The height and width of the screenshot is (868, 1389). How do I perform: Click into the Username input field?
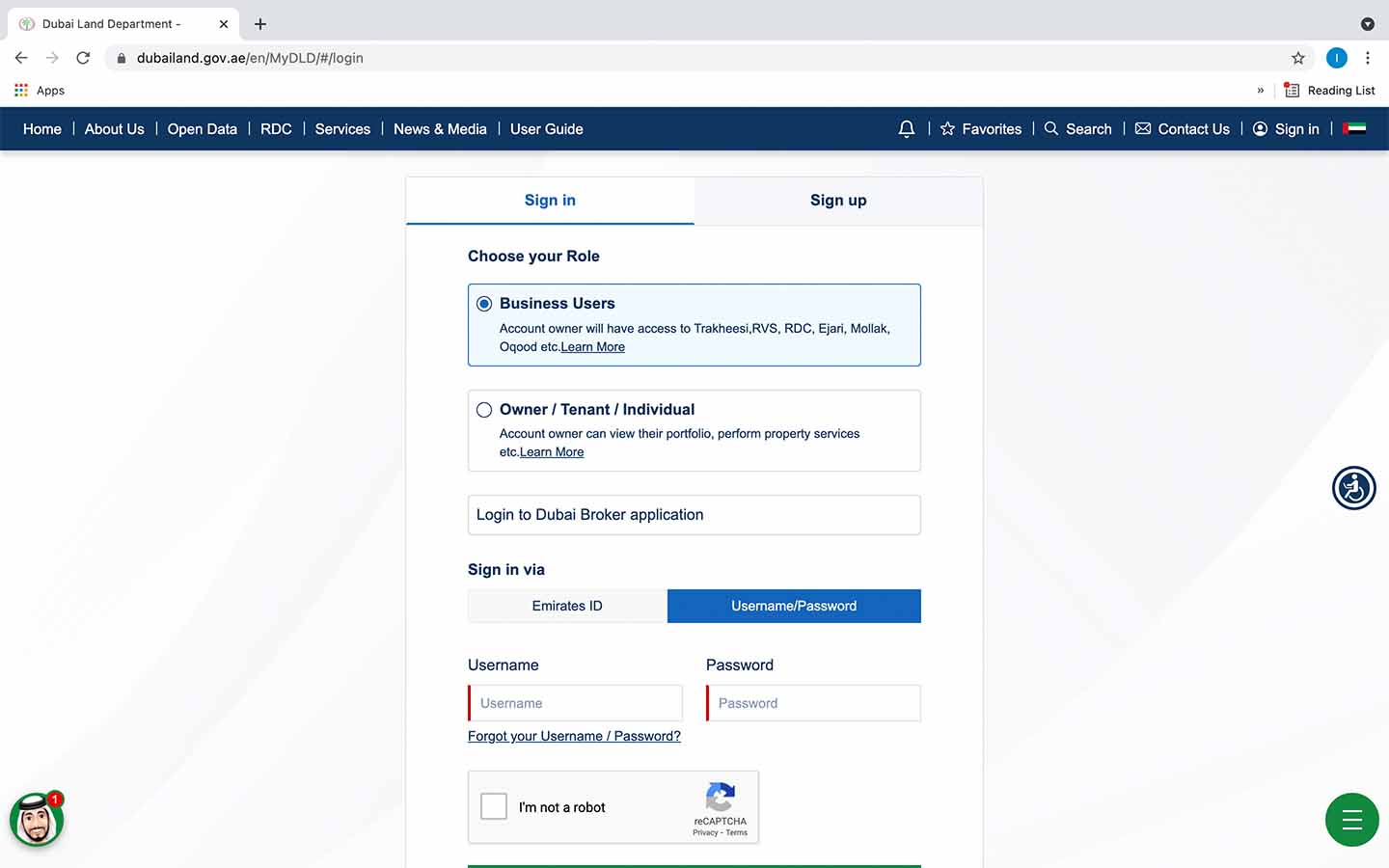pos(575,703)
